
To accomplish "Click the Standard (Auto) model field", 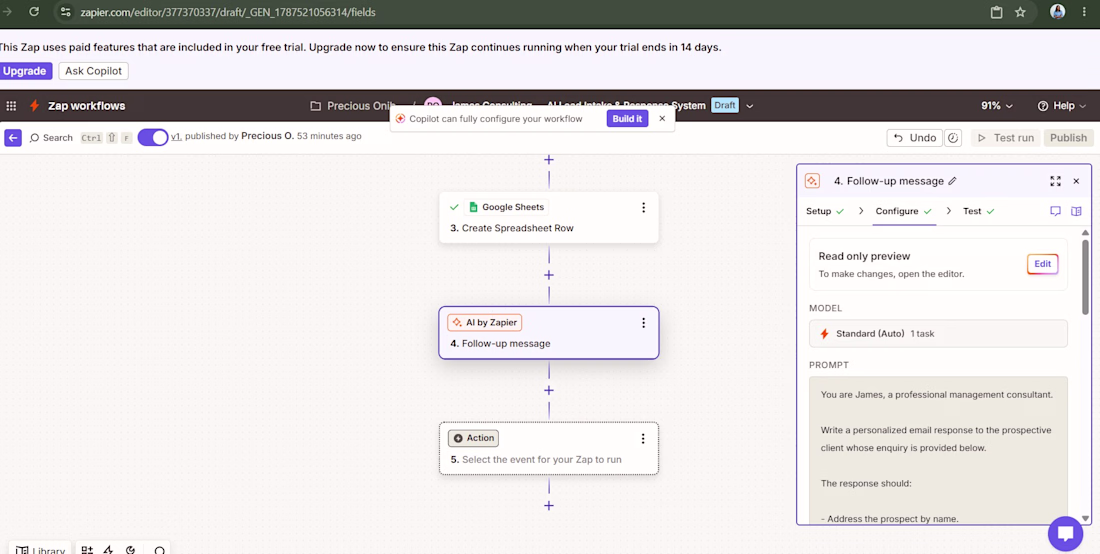I will [938, 334].
